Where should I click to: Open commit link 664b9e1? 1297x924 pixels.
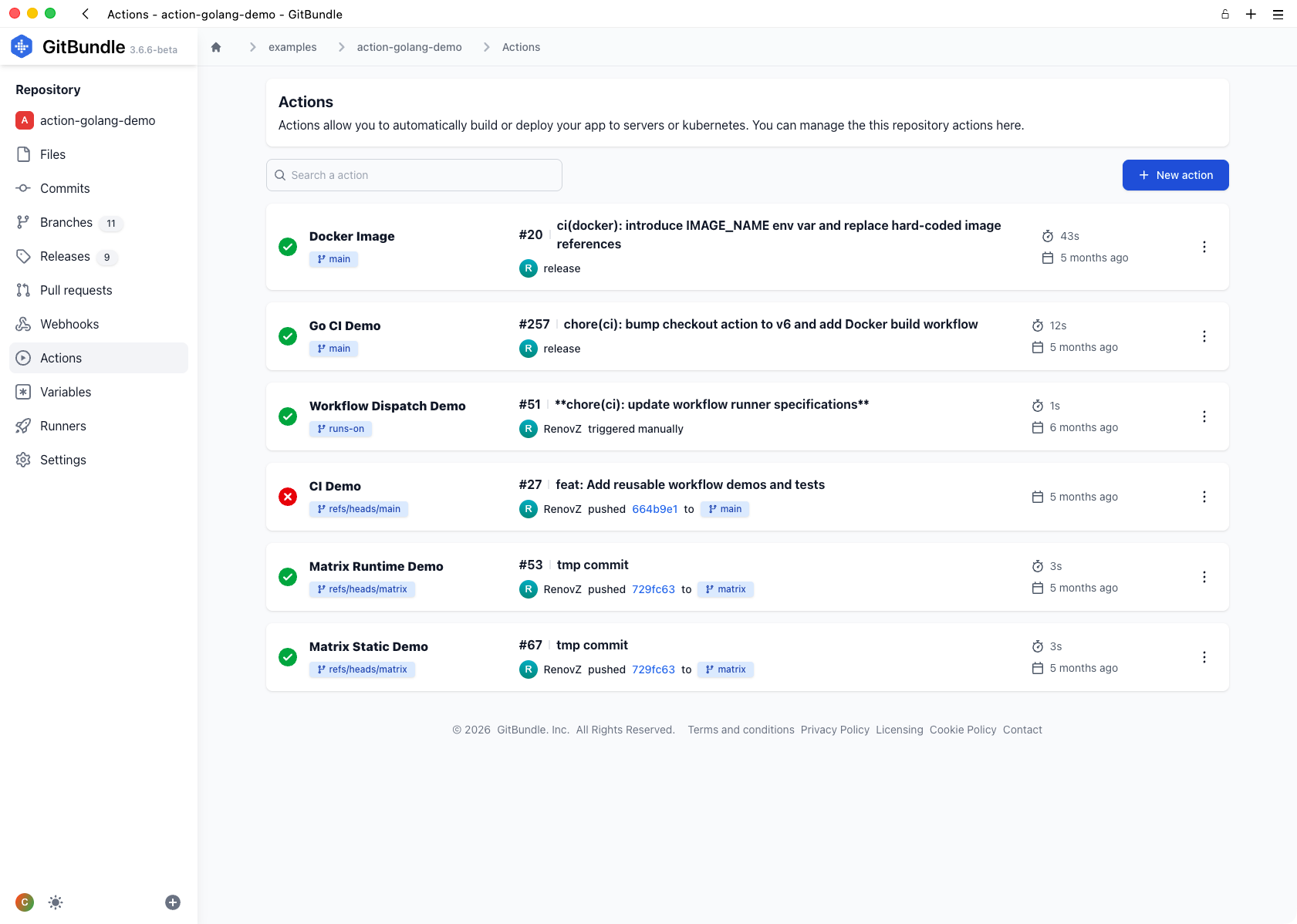[x=655, y=509]
